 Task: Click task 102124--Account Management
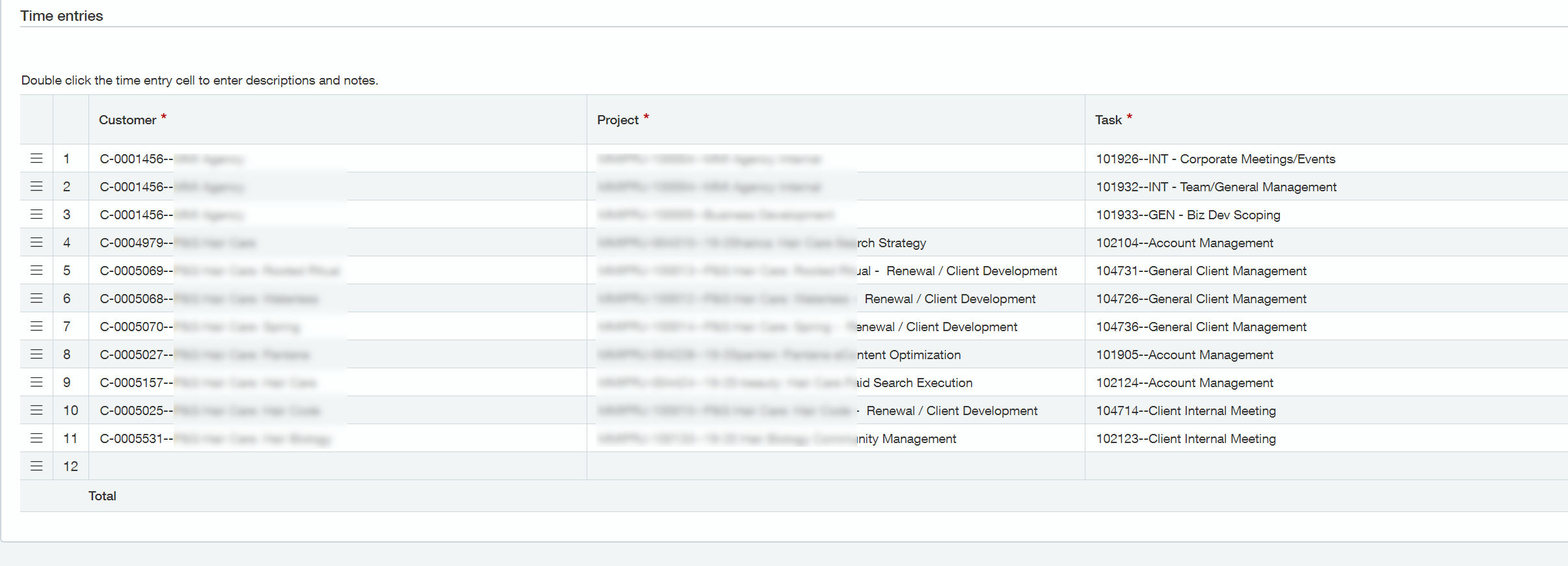tap(1184, 383)
